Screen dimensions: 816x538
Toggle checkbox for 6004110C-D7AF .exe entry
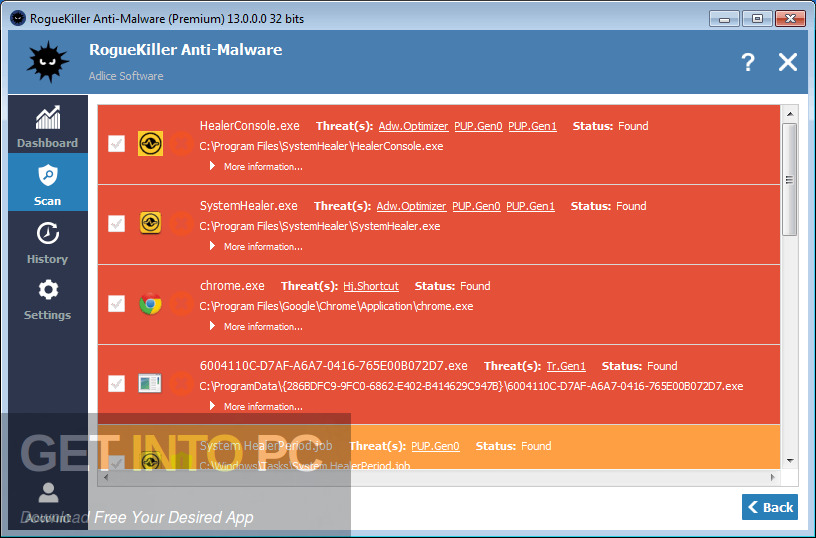(x=117, y=383)
